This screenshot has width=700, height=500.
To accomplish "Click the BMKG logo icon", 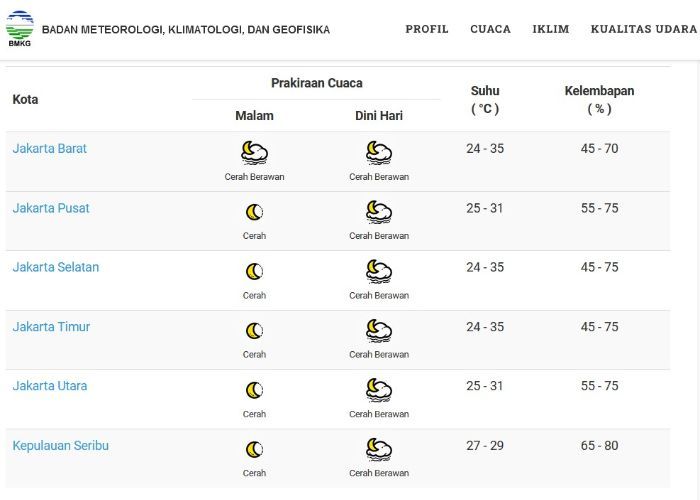I will coord(20,29).
